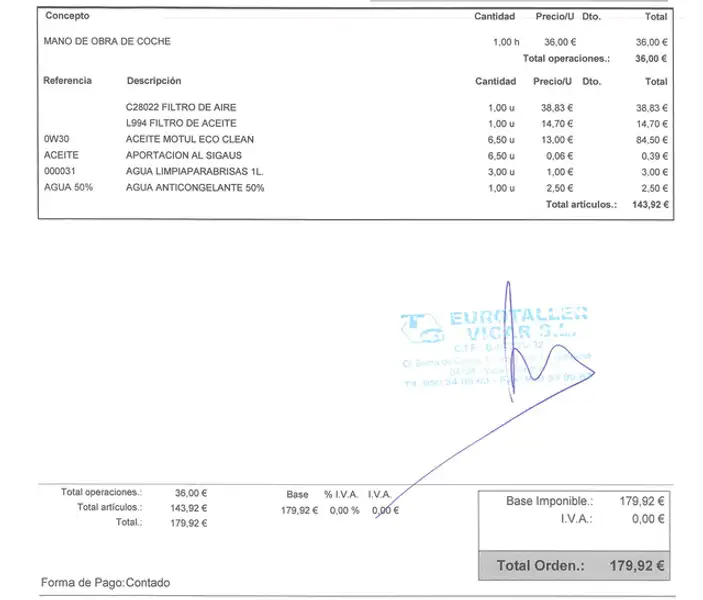
Task: Click 'APORTACION AL SIGAUS' description
Action: pos(183,155)
